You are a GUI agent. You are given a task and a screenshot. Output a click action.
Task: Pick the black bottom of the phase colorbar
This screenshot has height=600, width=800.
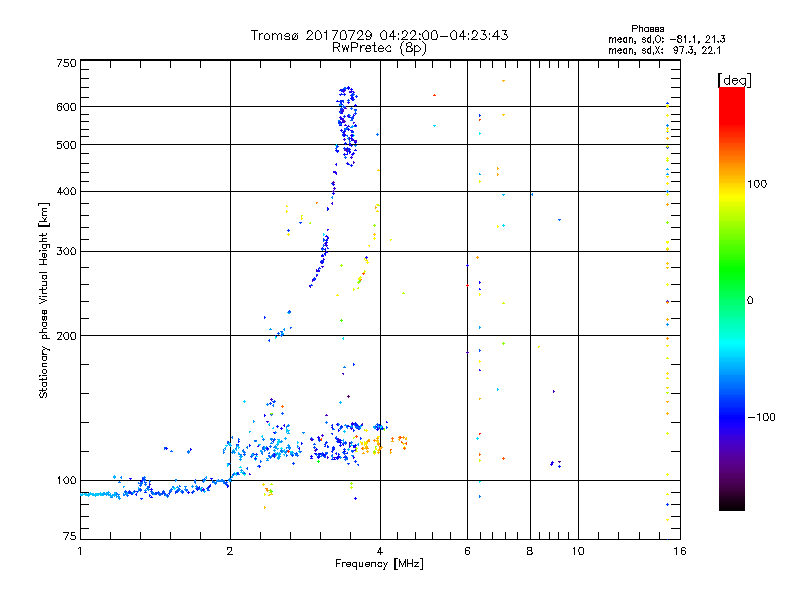pos(732,503)
